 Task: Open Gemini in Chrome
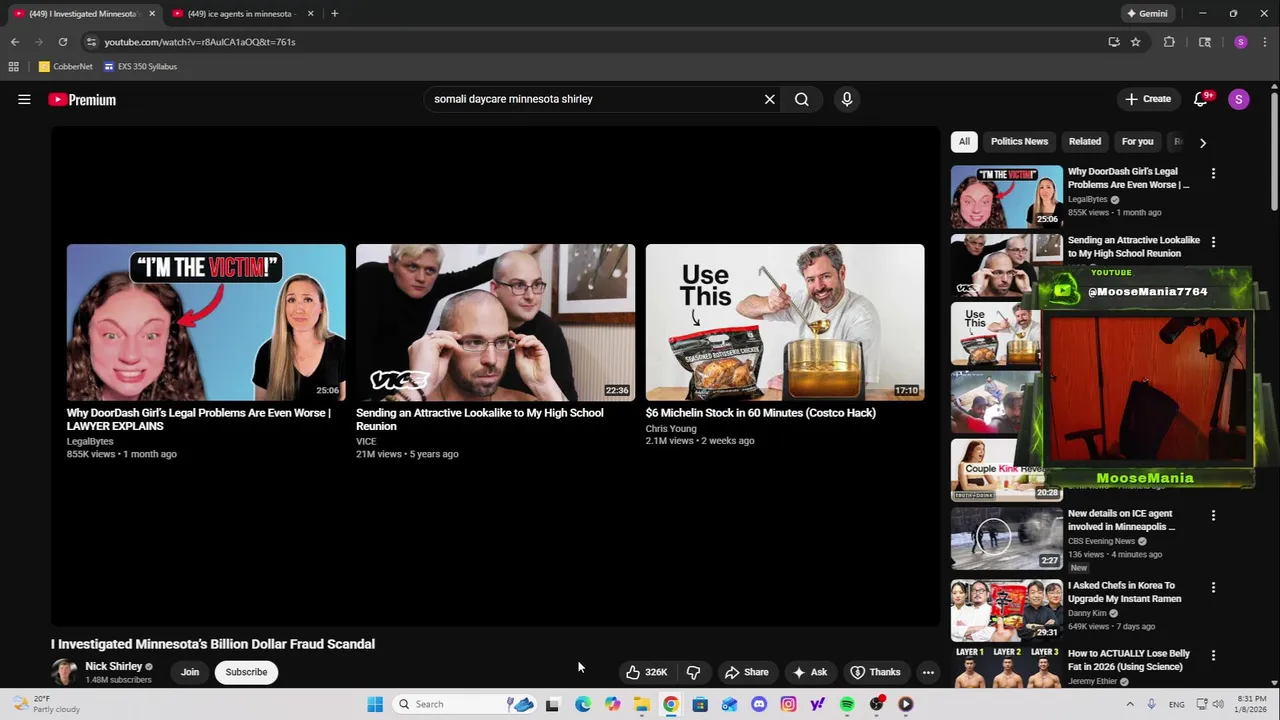pos(1147,14)
